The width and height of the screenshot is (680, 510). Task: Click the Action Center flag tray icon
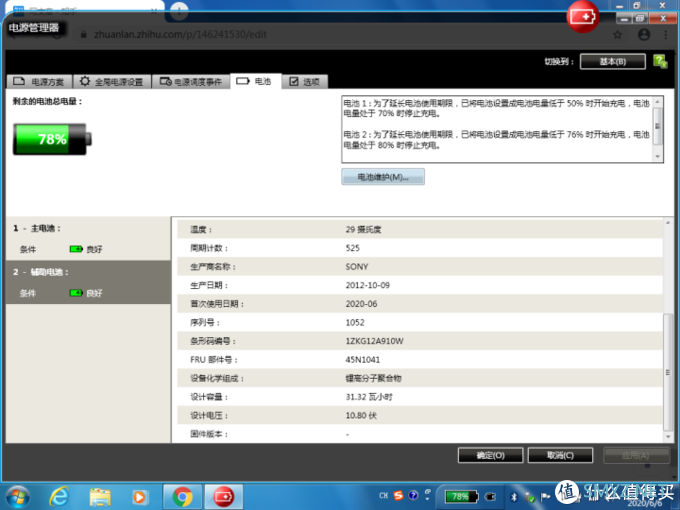545,497
